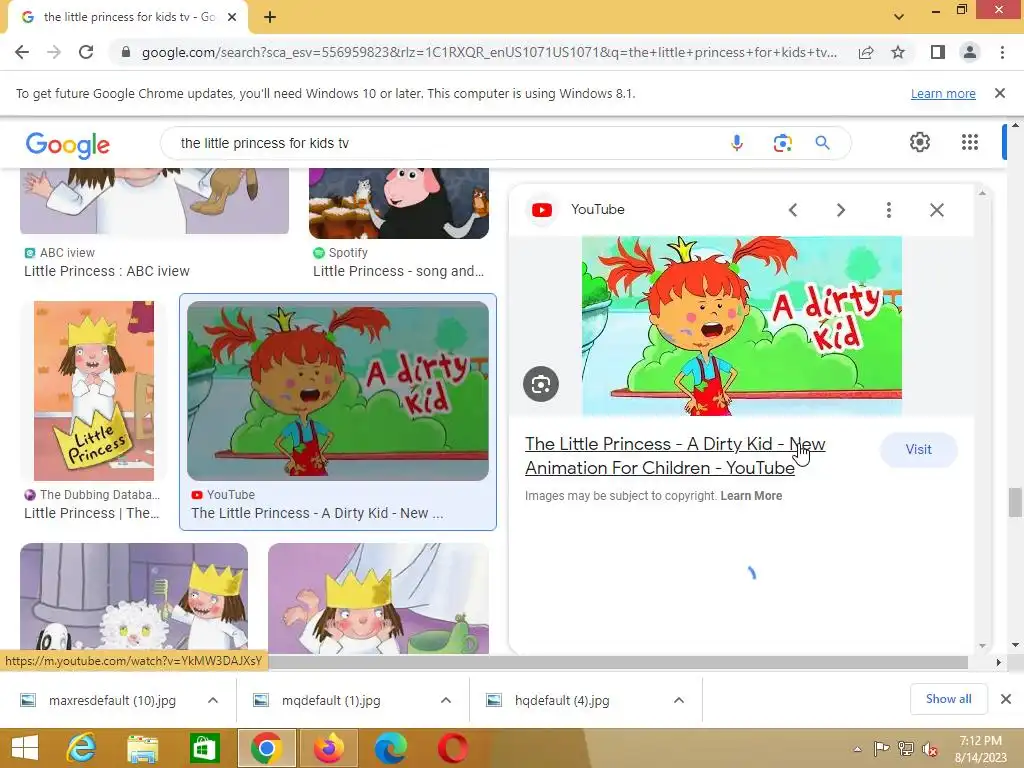The height and width of the screenshot is (768, 1024).
Task: Click into the Google search box
Action: tap(444, 143)
